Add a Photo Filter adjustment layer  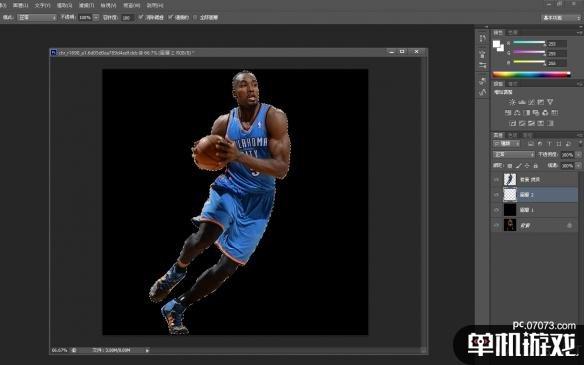pos(536,113)
